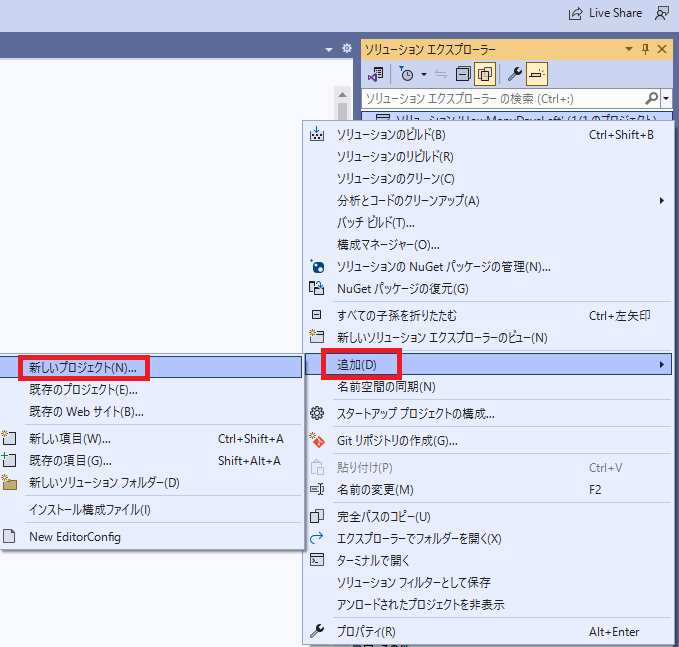Select 名前空間の同期(N)
Viewport: 679px width, 647px height.
(x=489, y=387)
